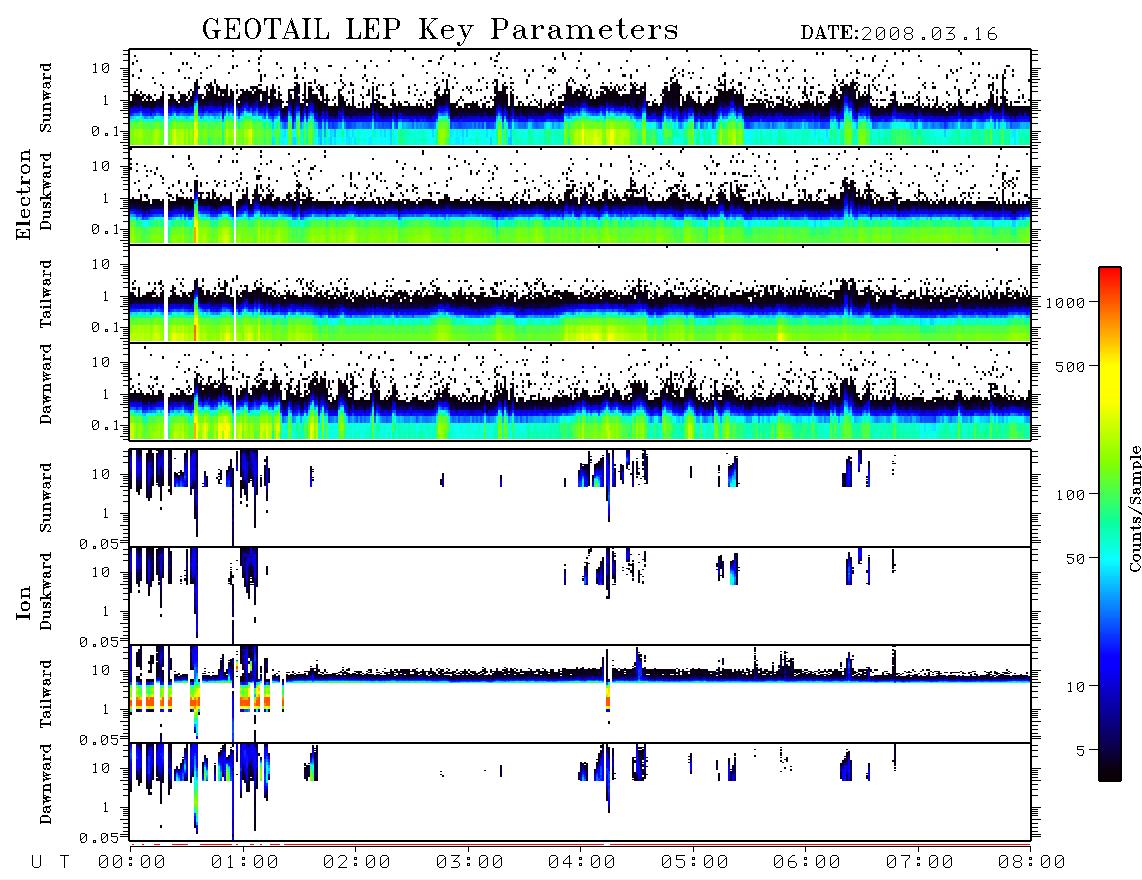Select the Electron 'Tailward' axis label

(x=46, y=294)
